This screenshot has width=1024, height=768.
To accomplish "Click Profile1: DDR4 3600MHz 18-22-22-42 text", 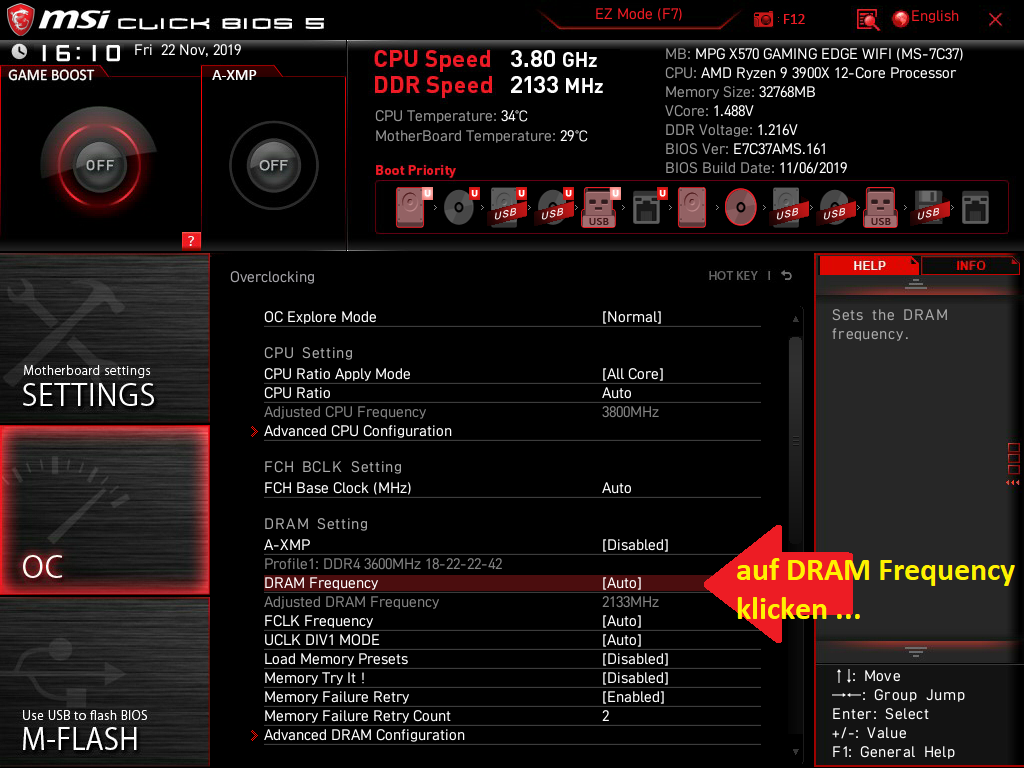I will (x=383, y=564).
